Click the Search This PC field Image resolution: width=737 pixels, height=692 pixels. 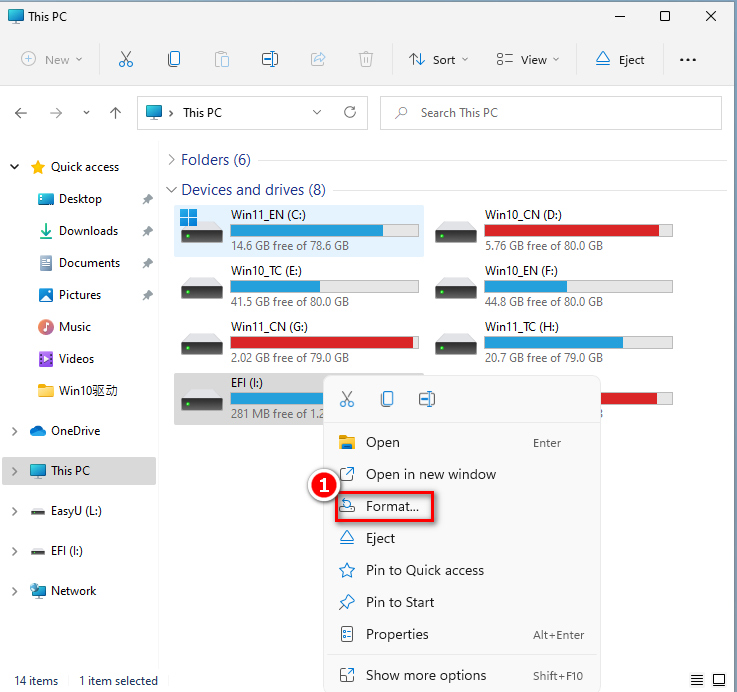pos(550,113)
